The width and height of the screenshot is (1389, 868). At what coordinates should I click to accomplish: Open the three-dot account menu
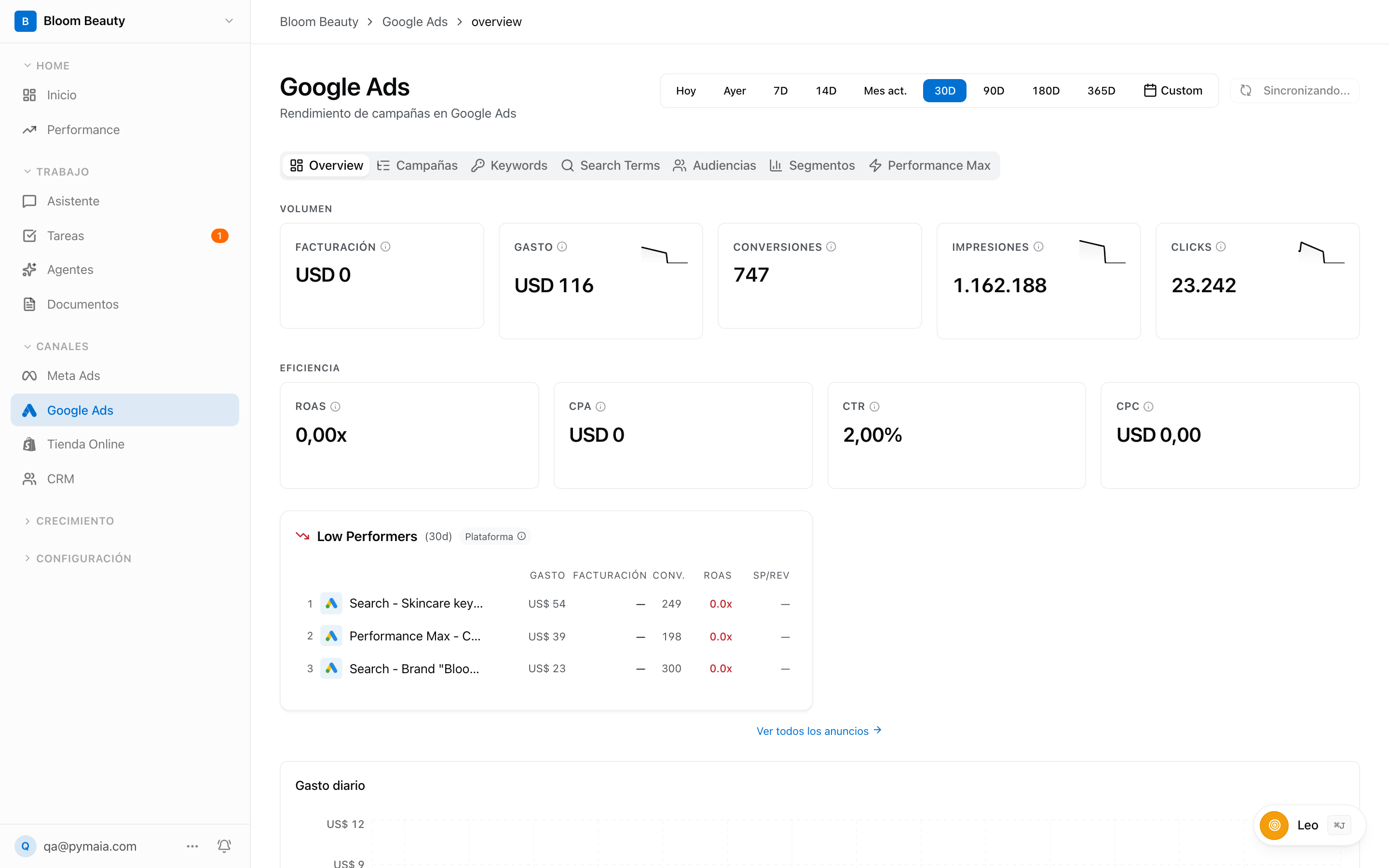[192, 846]
